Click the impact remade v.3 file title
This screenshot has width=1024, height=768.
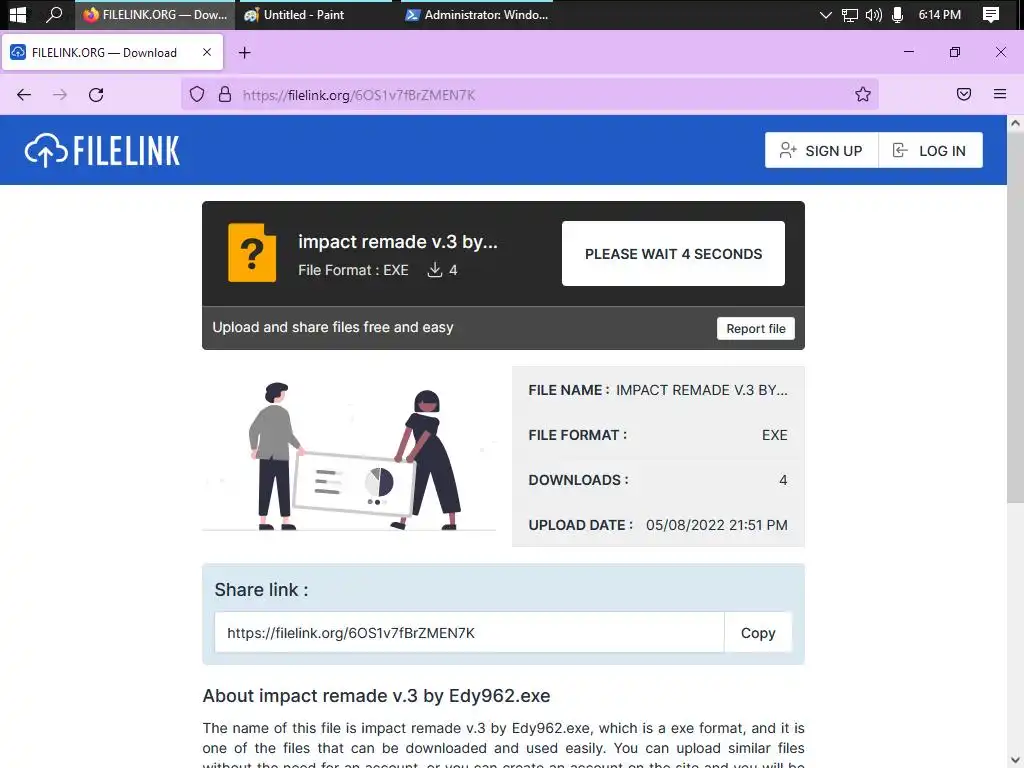coord(398,242)
